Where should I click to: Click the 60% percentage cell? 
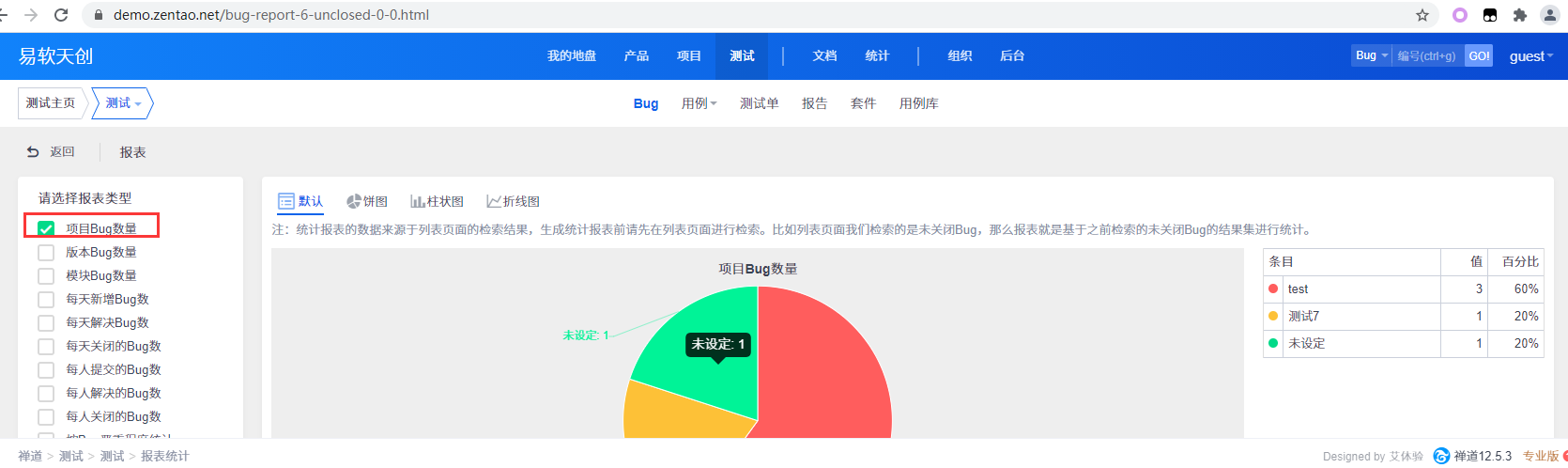click(1515, 289)
